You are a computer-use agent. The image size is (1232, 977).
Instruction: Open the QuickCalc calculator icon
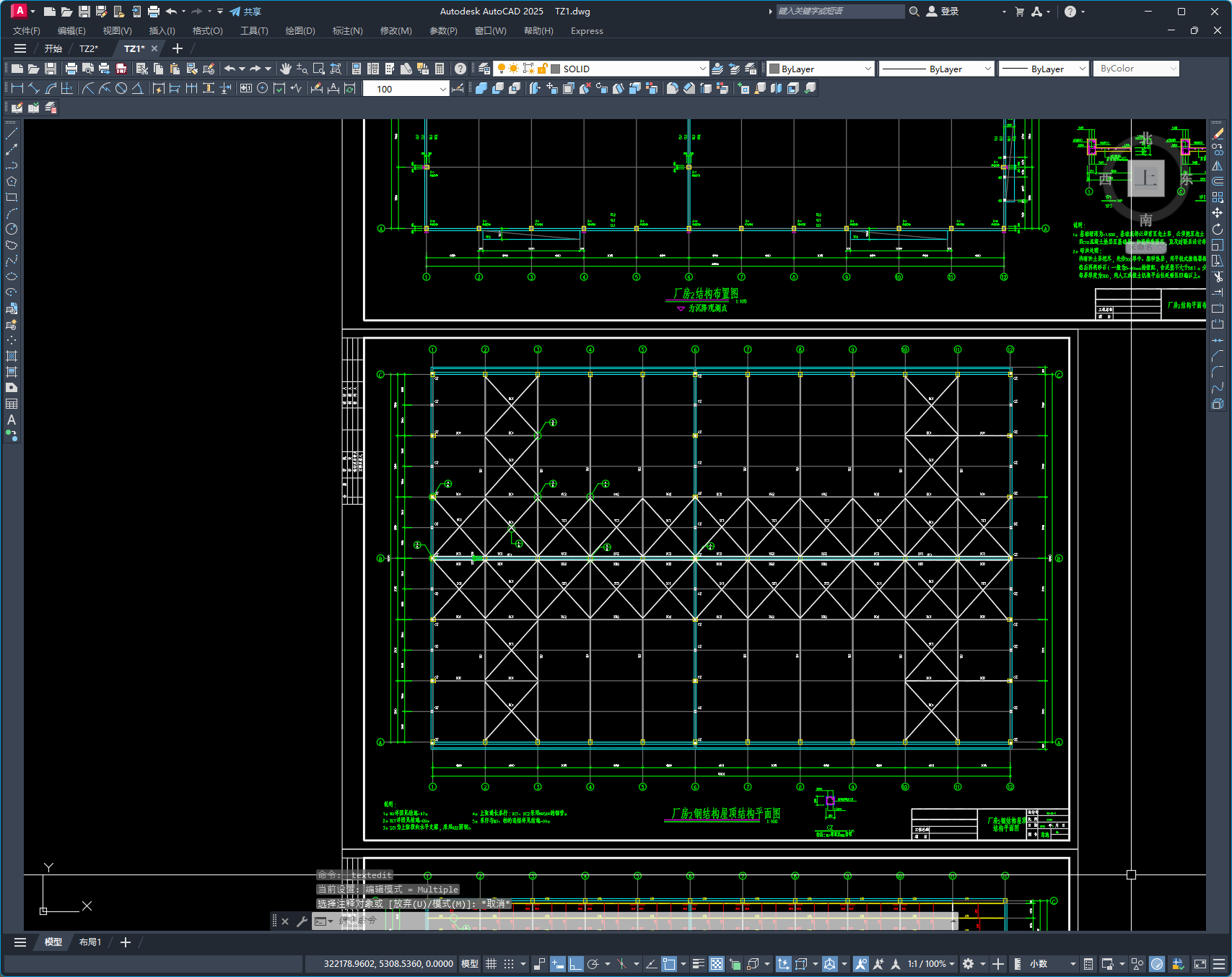click(440, 69)
